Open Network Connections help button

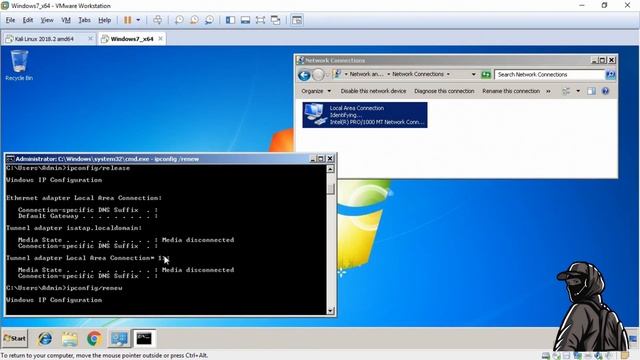click(606, 91)
